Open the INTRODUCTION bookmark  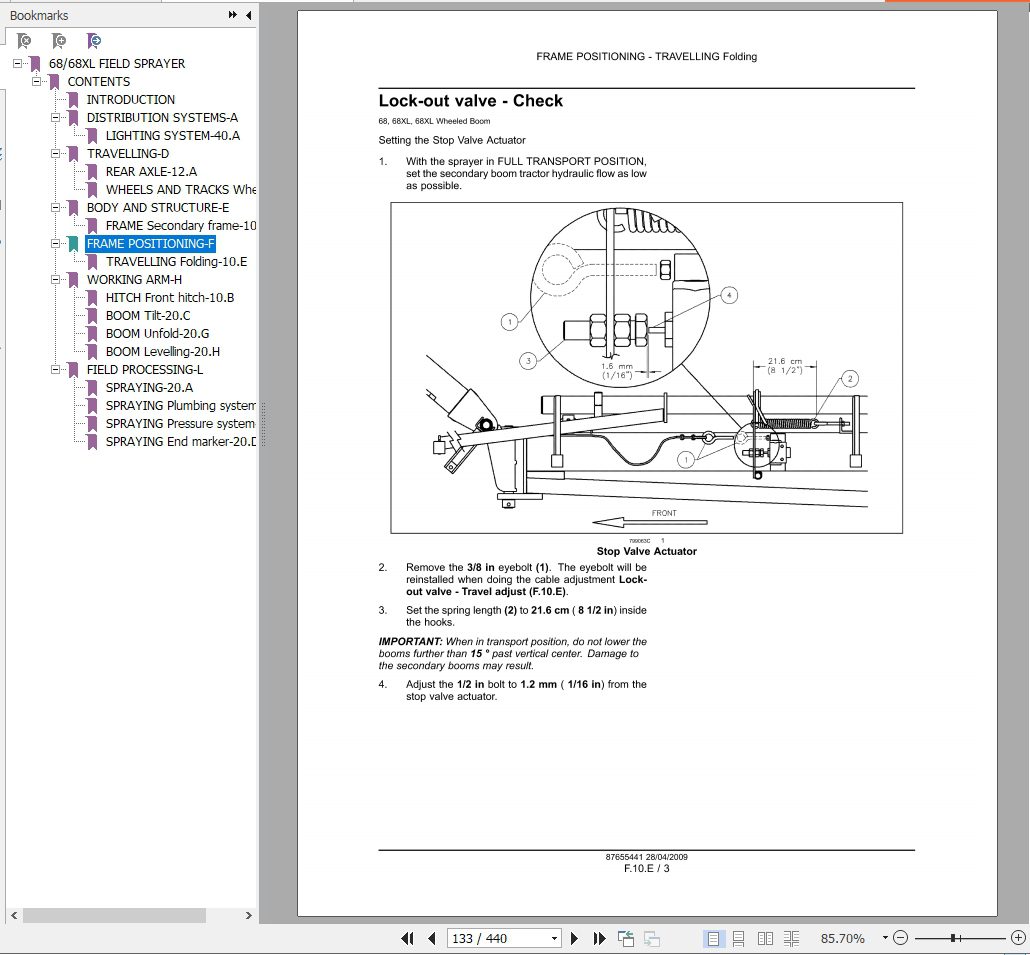point(131,100)
